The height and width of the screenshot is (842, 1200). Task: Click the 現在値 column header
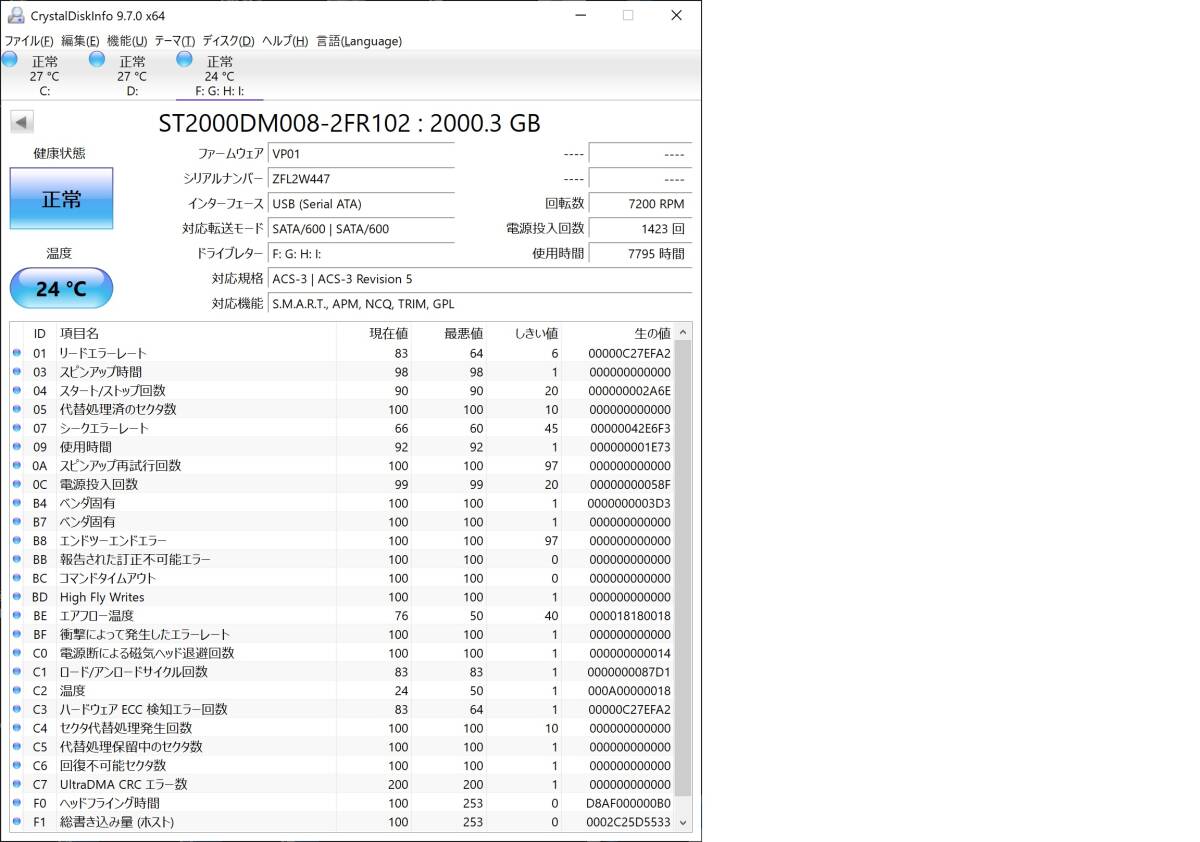click(388, 333)
